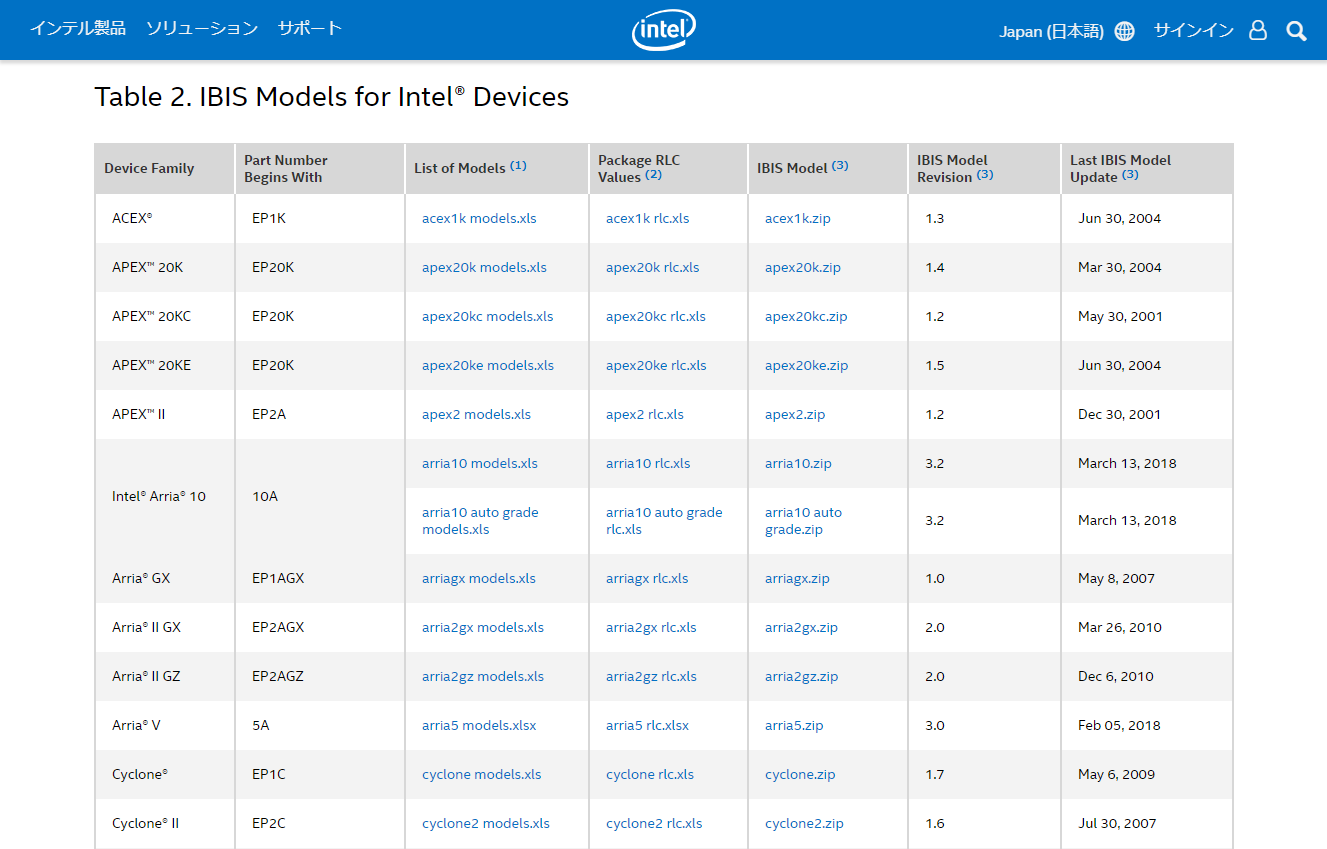Download arria2gx.zip file

801,627
